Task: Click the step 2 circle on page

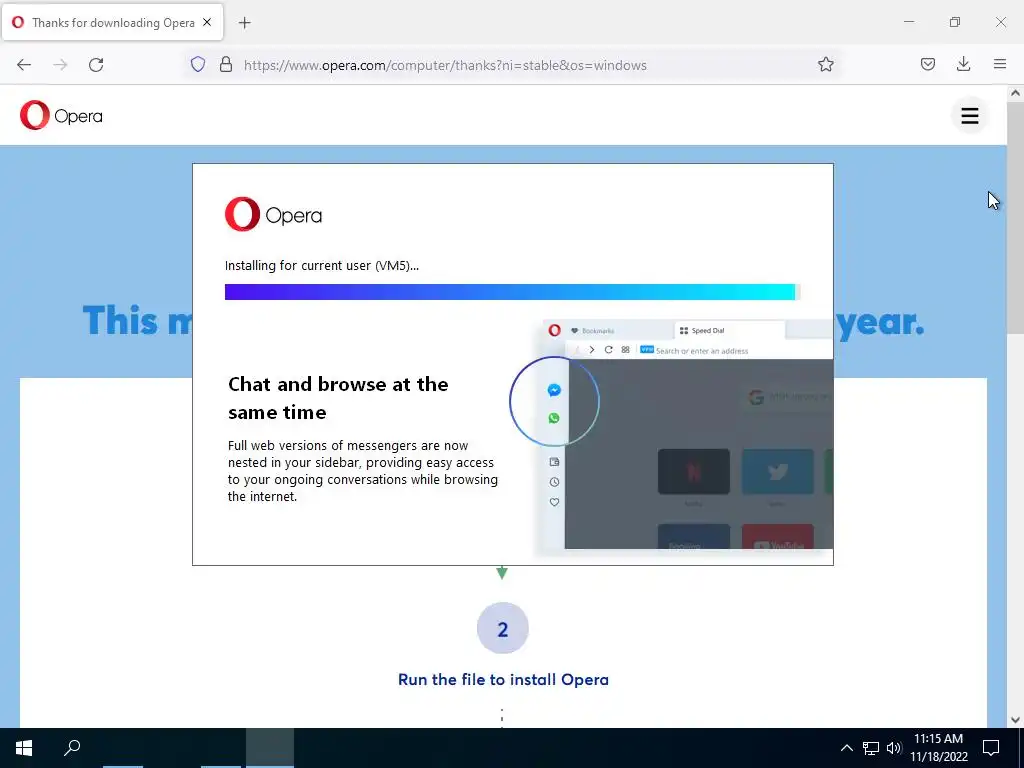Action: click(502, 628)
